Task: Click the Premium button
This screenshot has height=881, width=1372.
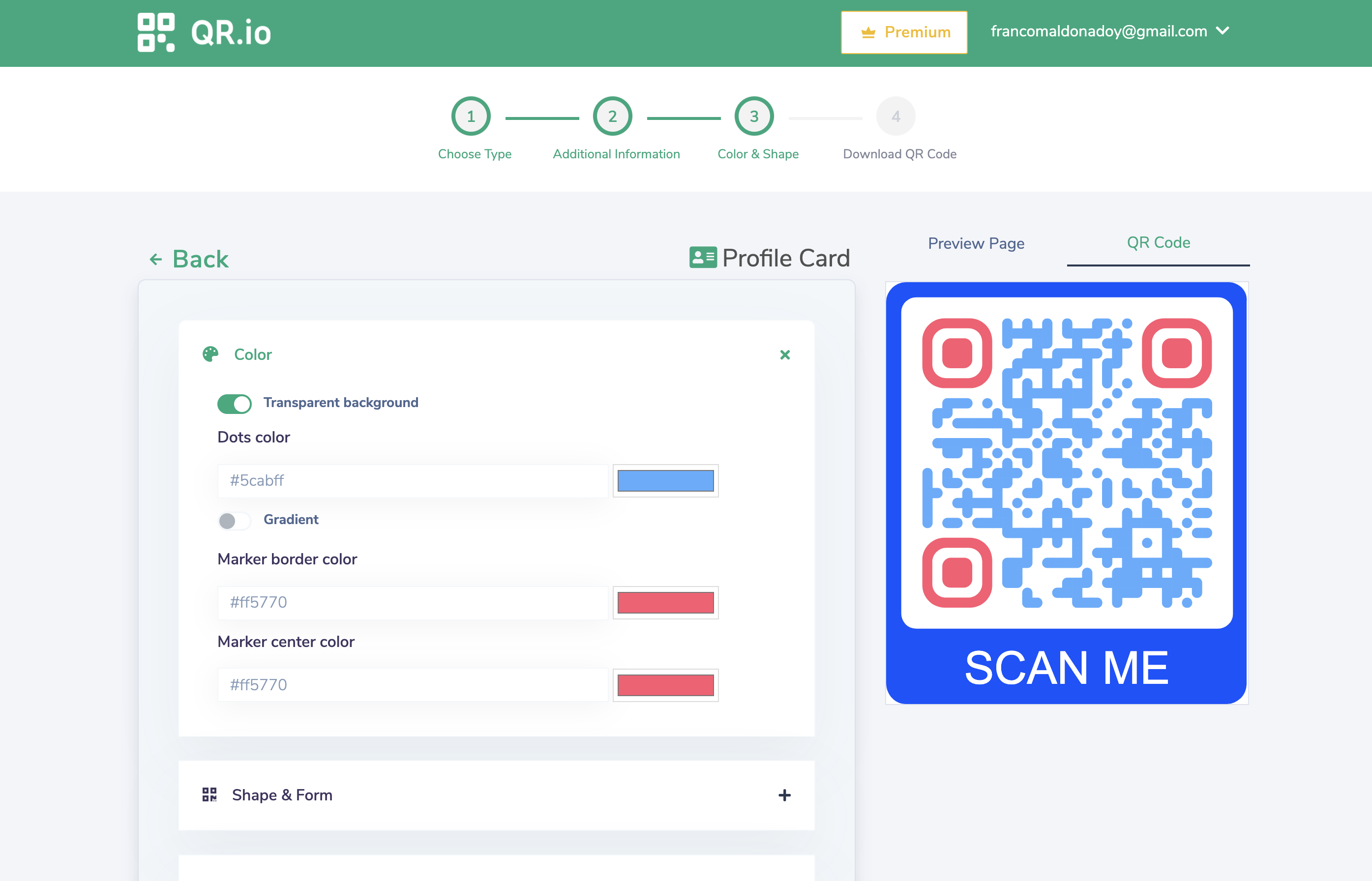Action: [x=904, y=32]
